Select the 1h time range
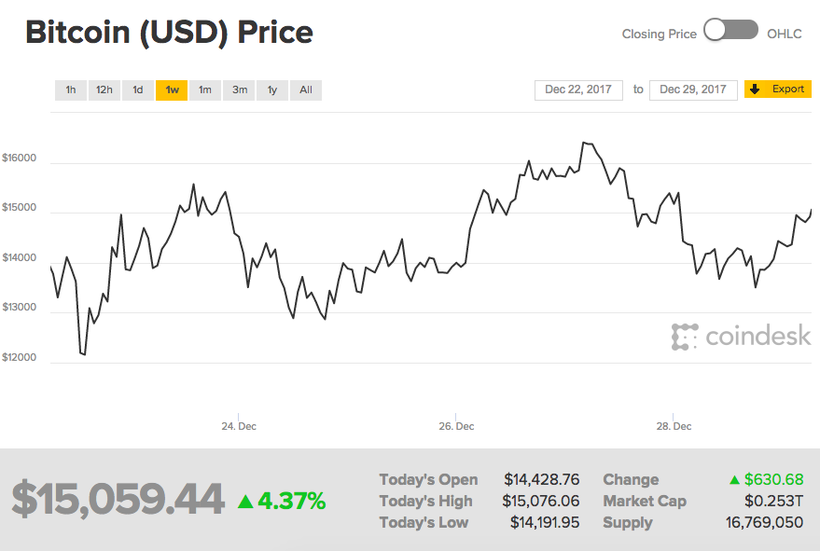The width and height of the screenshot is (820, 551). [x=71, y=90]
